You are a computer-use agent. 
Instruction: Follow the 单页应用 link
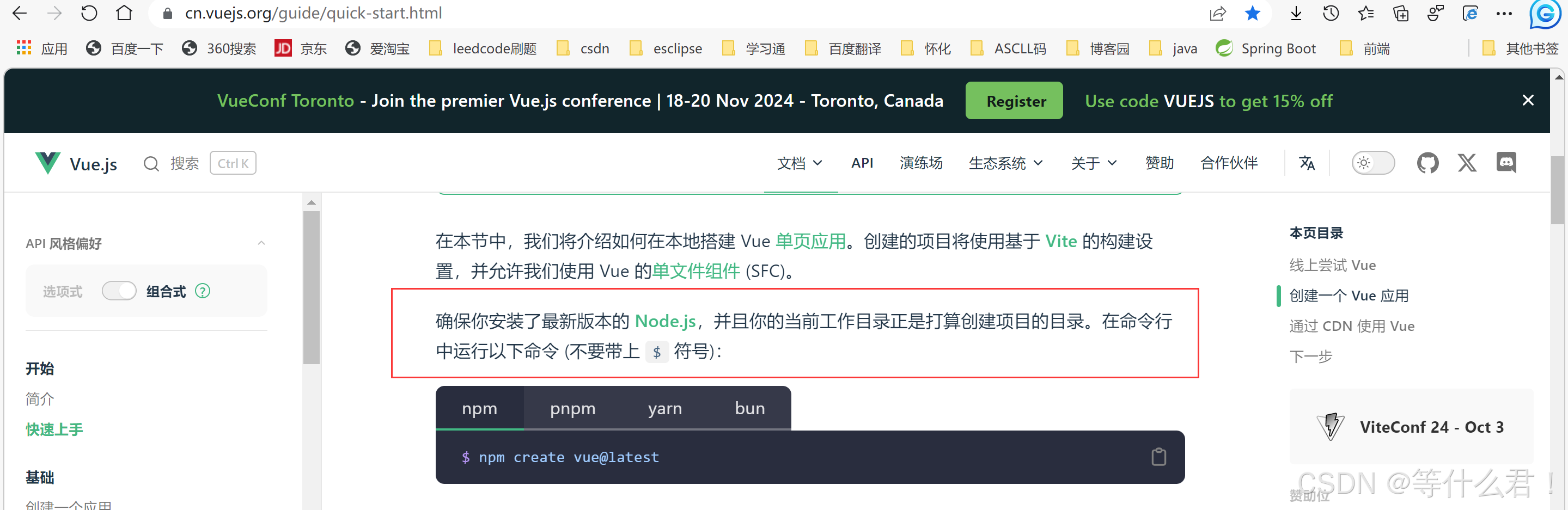(x=810, y=242)
